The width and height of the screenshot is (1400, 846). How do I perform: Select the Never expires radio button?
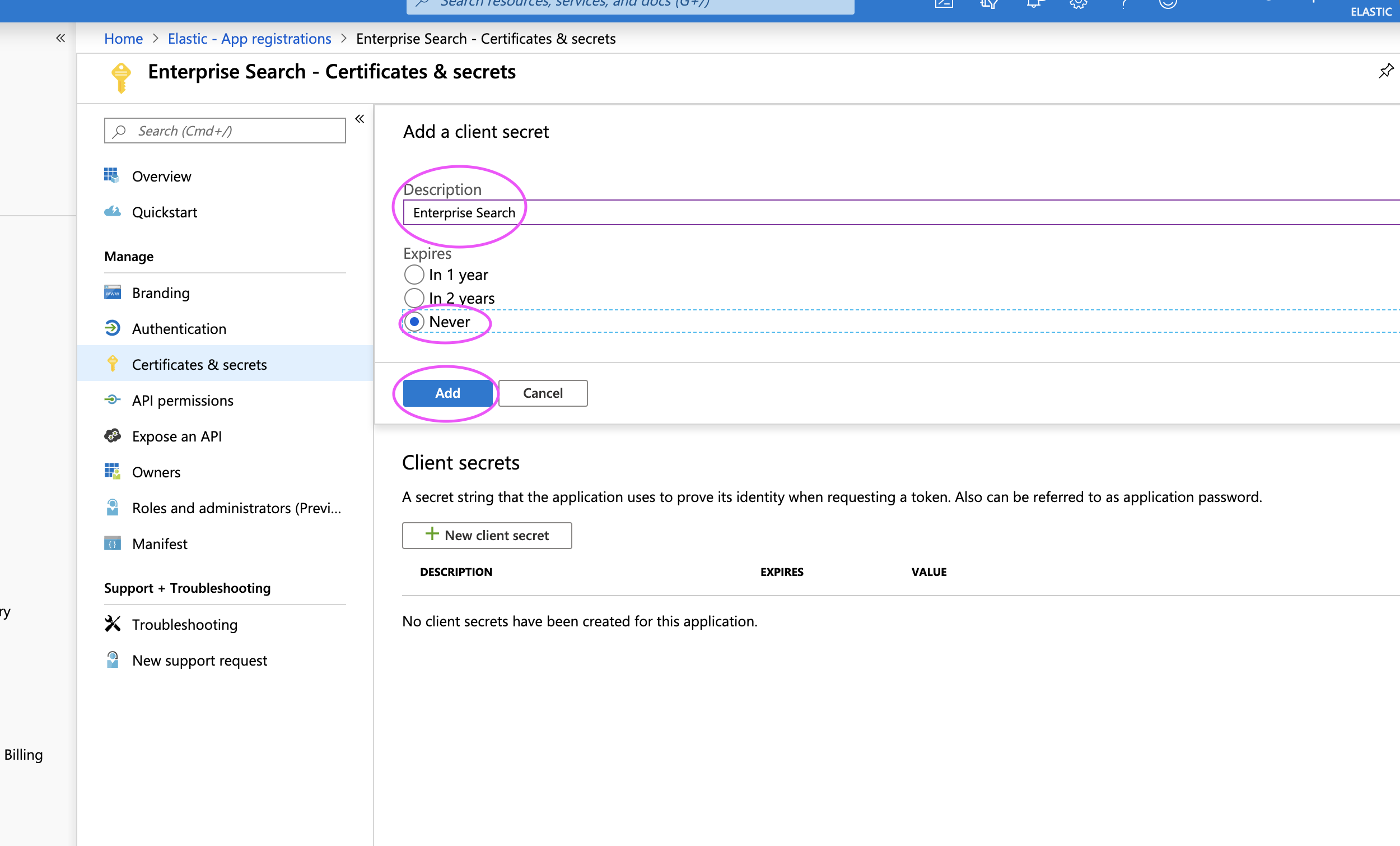click(414, 322)
